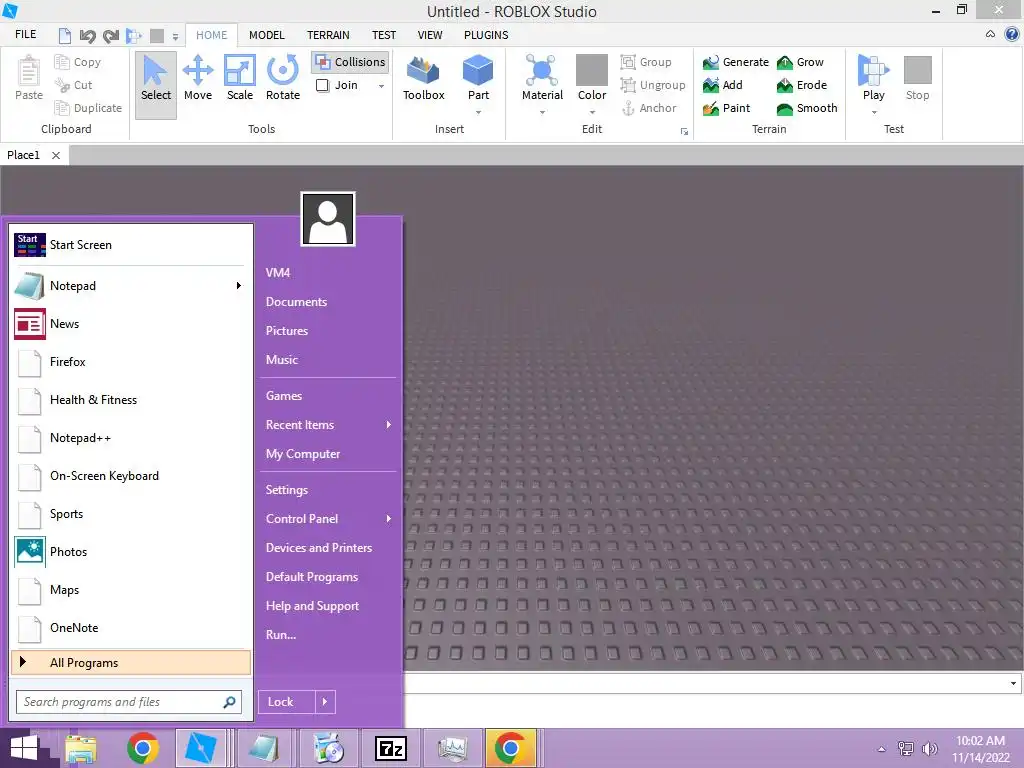Expand the Notepad submenu arrow

pos(238,285)
